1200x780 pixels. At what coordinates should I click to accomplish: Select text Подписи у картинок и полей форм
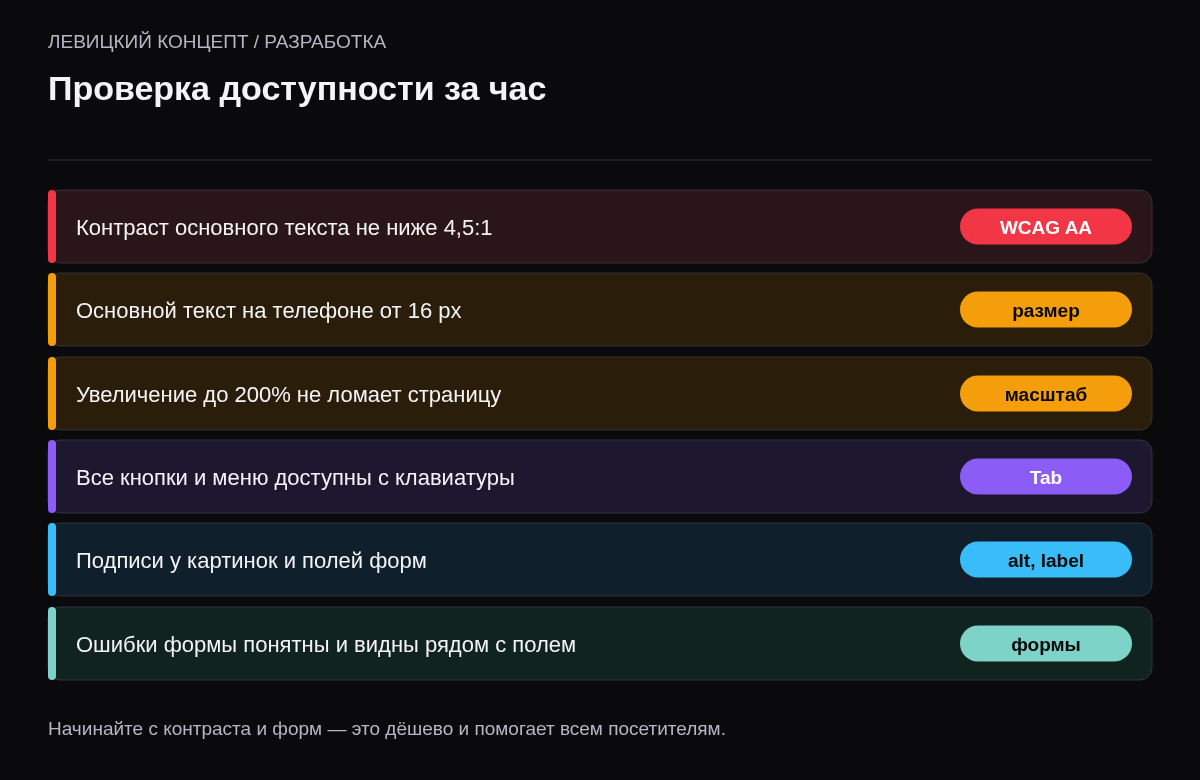pyautogui.click(x=251, y=561)
